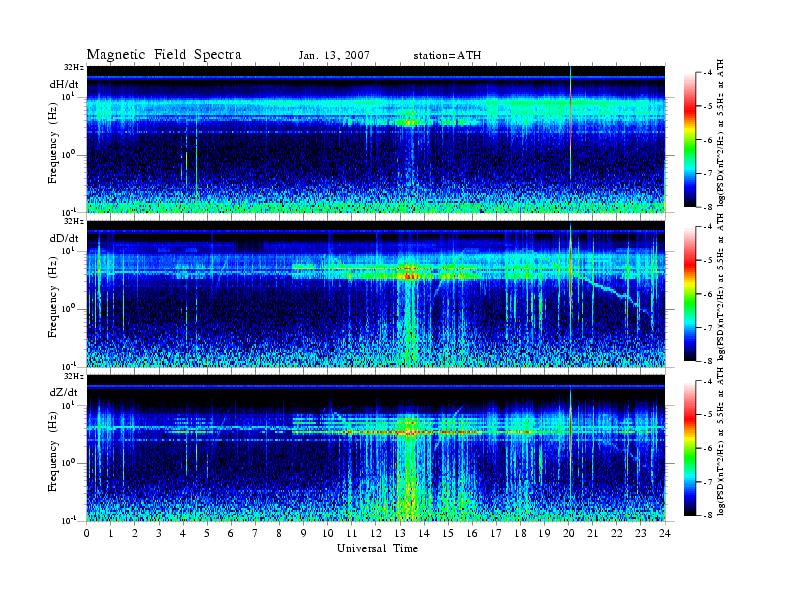Click the dD/dt spectrogram plot
The width and height of the screenshot is (792, 612).
coord(376,294)
